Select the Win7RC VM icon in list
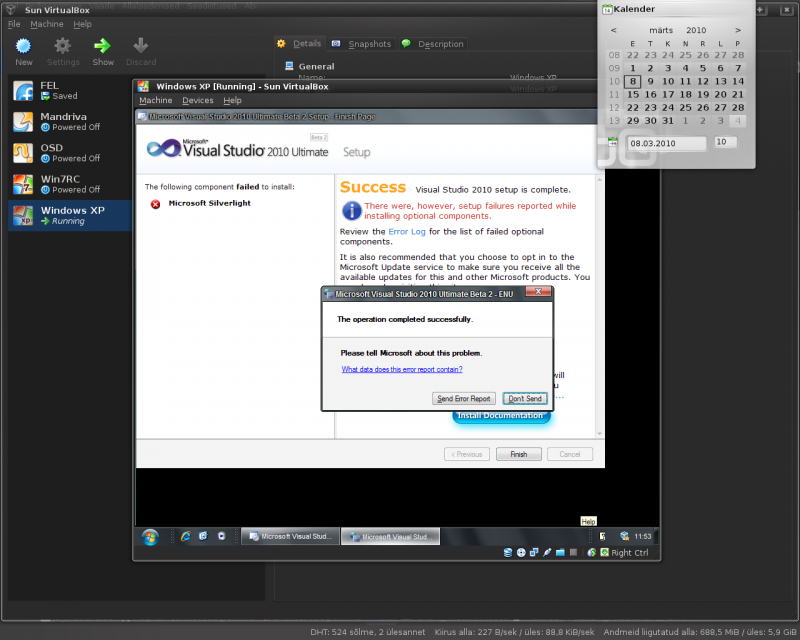This screenshot has width=800, height=640. (x=23, y=184)
